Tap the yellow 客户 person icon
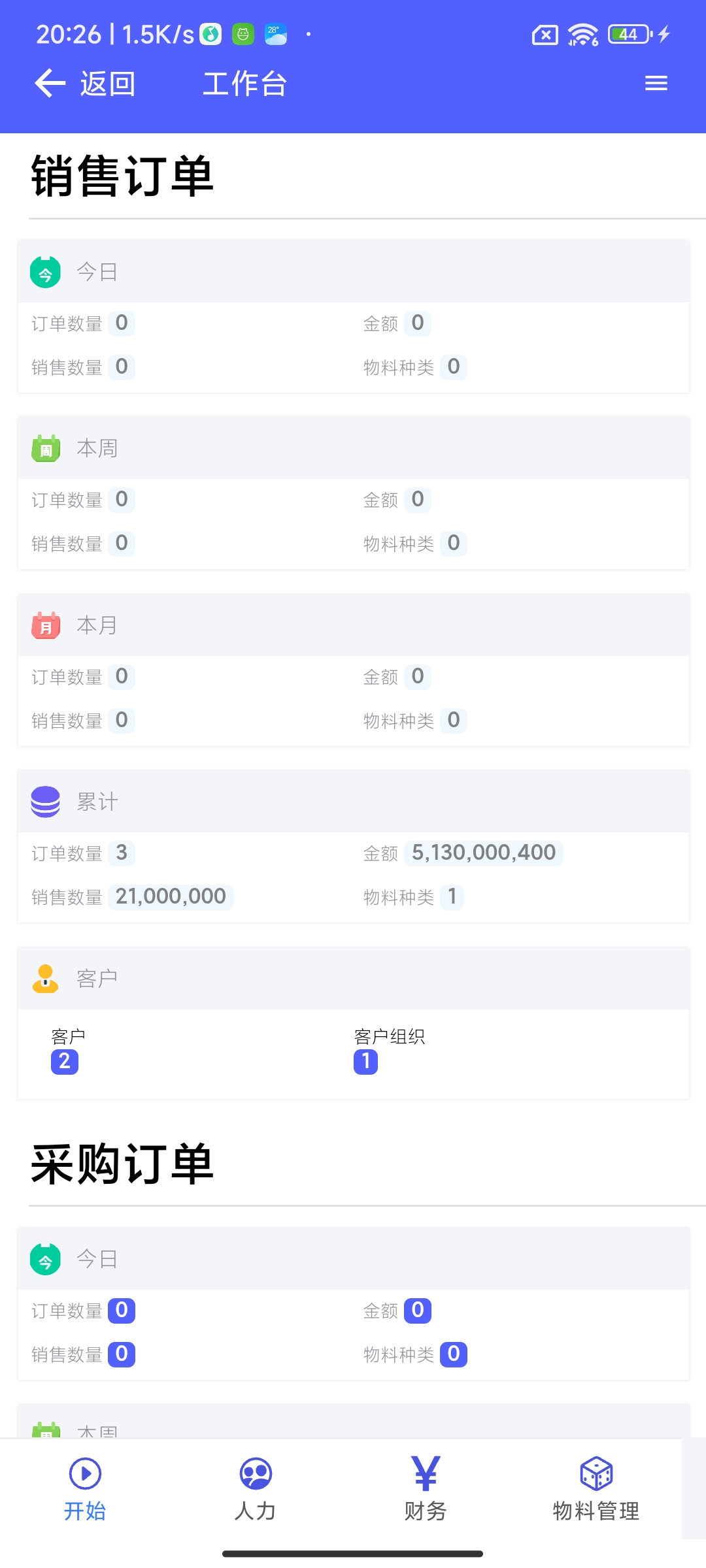The image size is (706, 1568). (x=46, y=979)
